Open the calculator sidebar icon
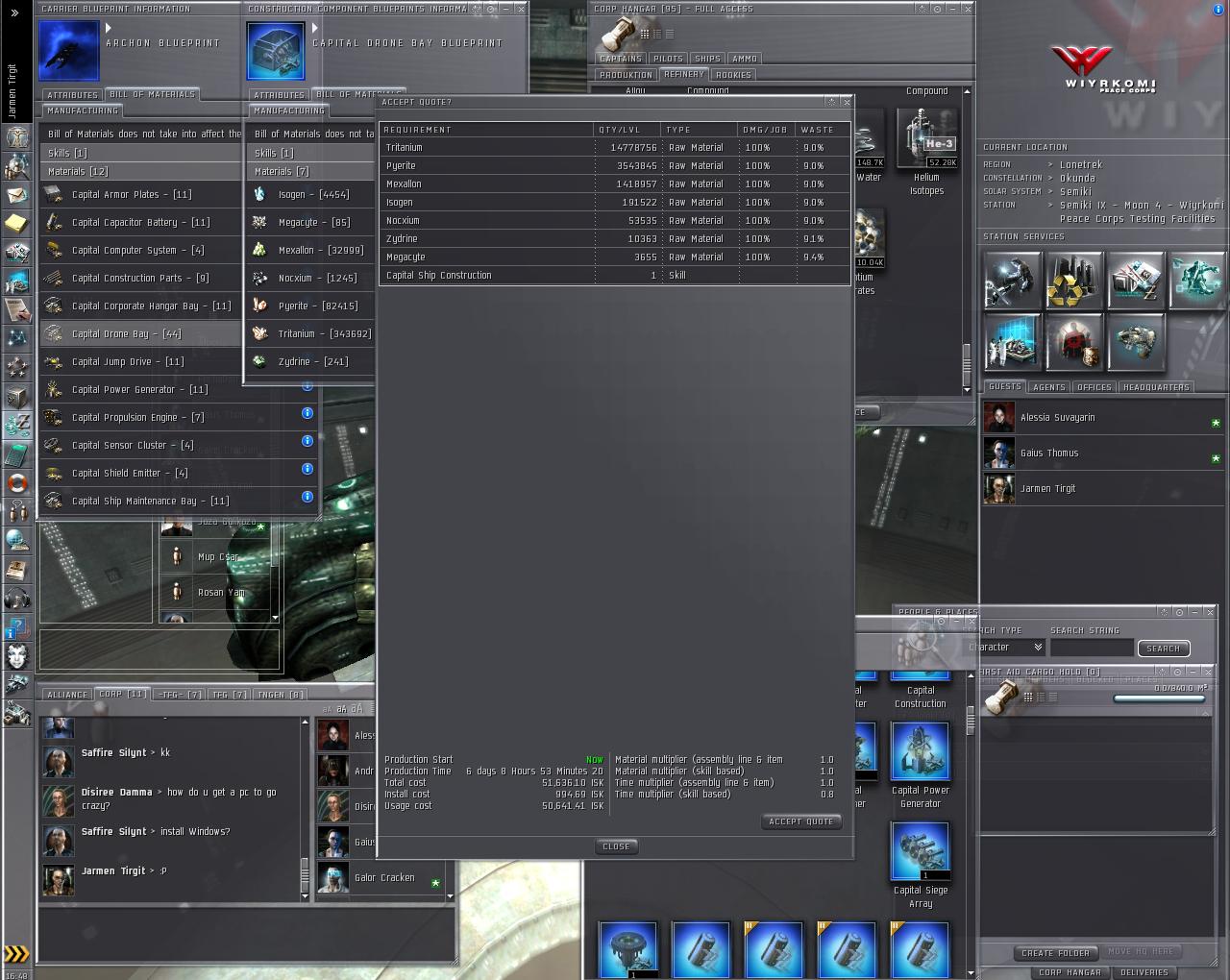This screenshot has height=980, width=1230. (x=17, y=453)
